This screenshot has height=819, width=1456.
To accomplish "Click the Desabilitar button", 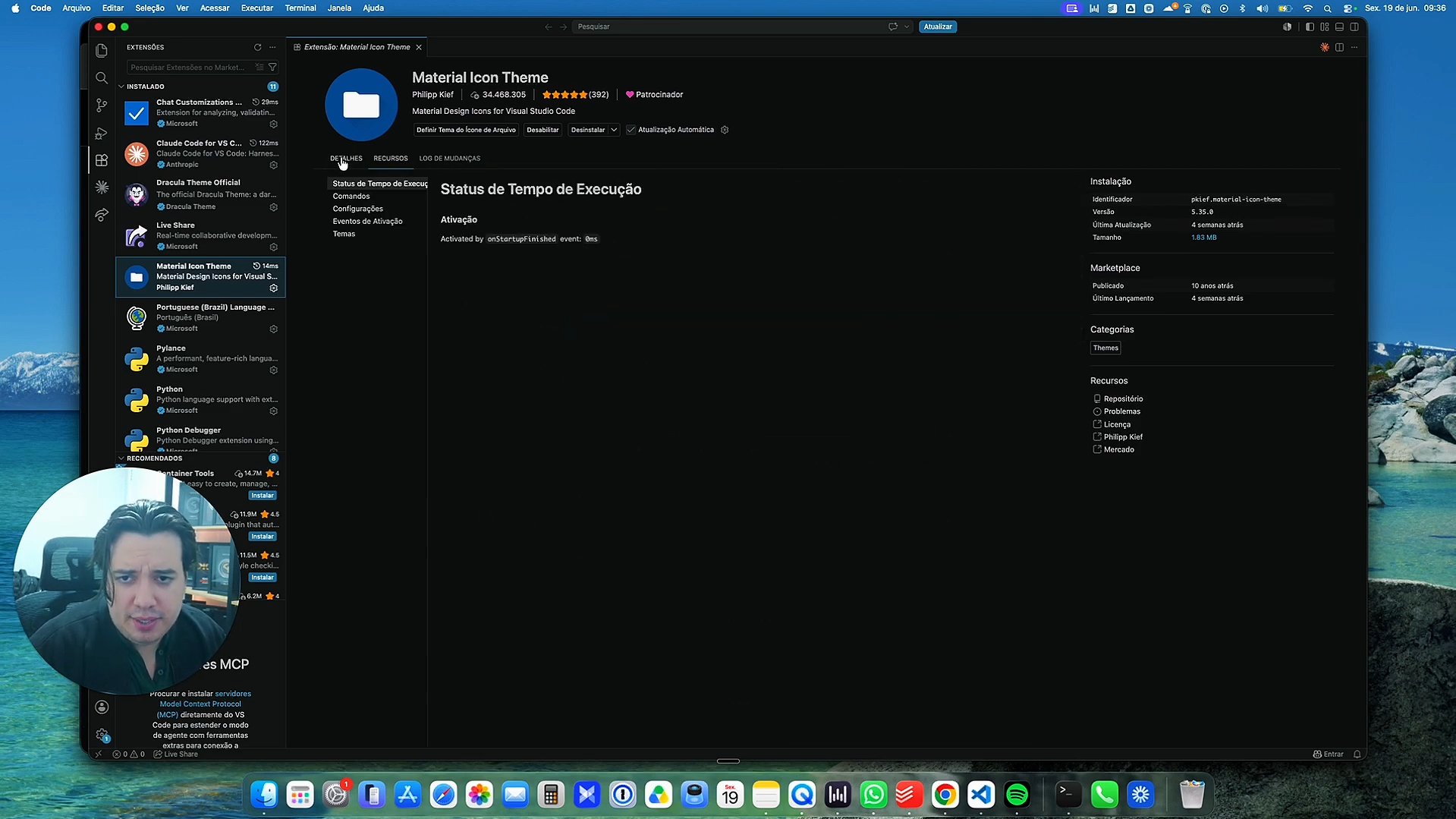I will [542, 130].
